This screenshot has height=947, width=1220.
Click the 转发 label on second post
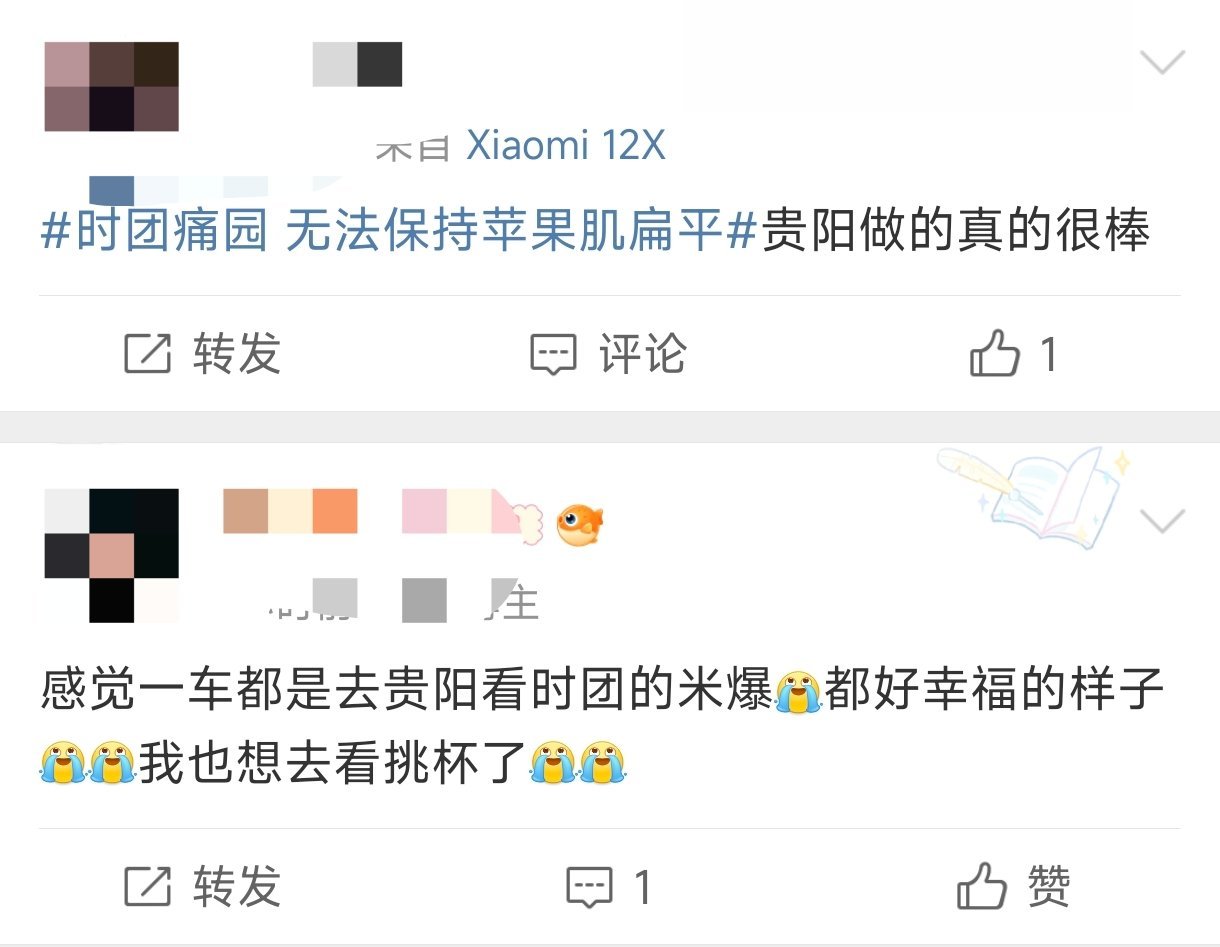[x=237, y=887]
